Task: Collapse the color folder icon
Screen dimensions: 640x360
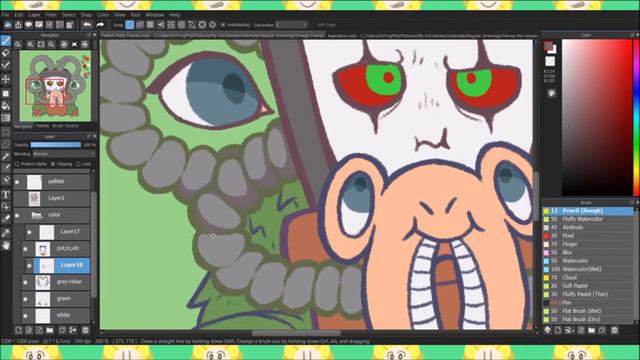Action: point(37,215)
